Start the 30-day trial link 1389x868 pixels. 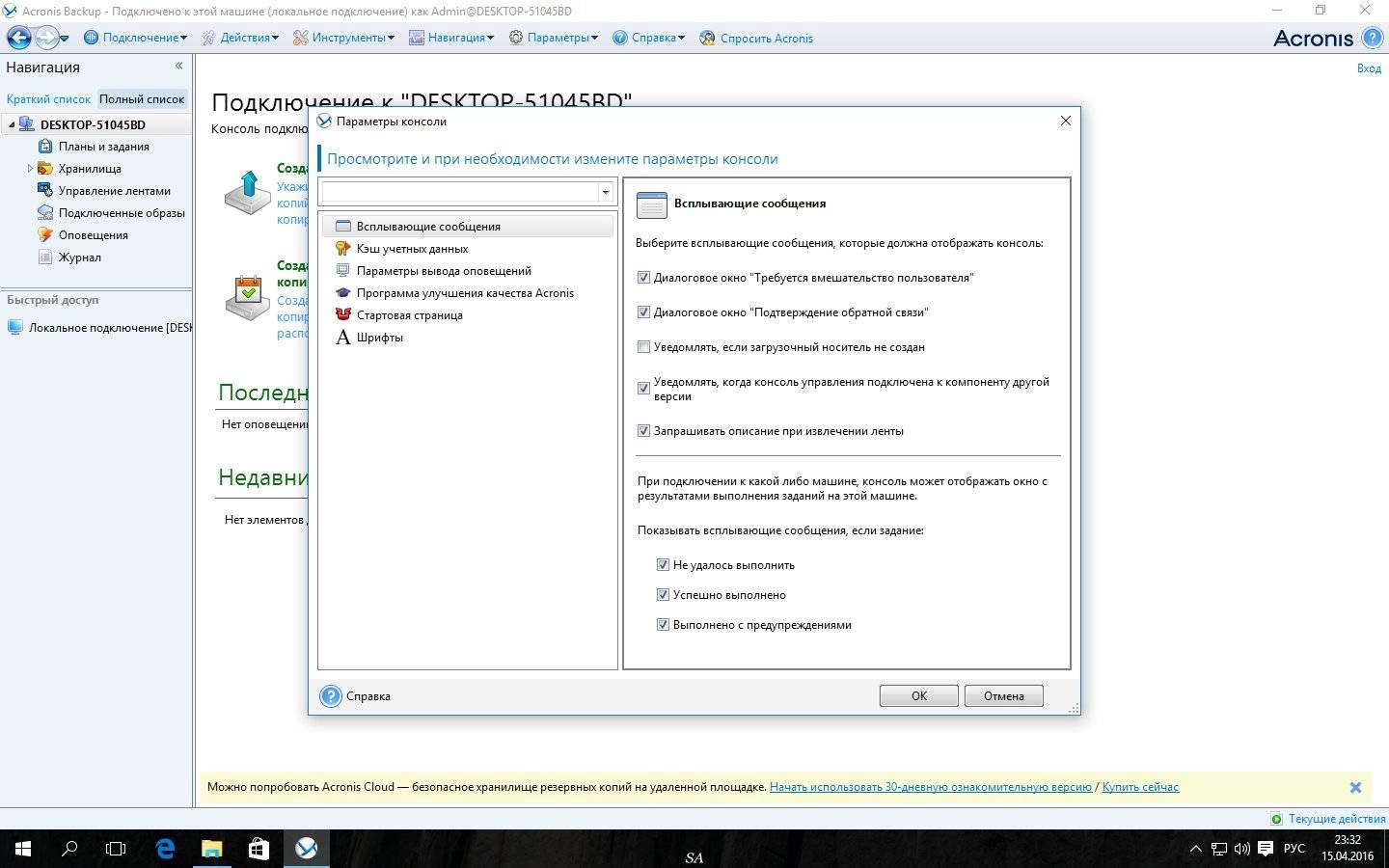[931, 787]
